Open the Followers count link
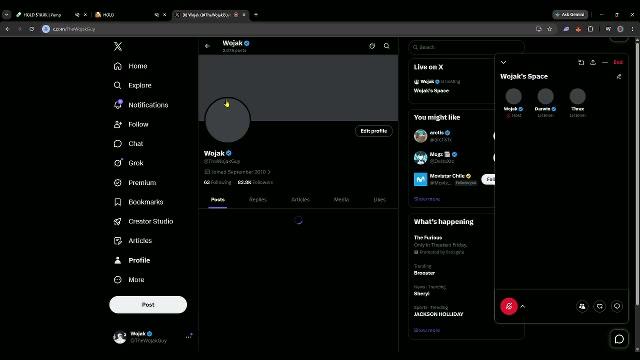Screen dimensions: 640x360 click(x=255, y=182)
